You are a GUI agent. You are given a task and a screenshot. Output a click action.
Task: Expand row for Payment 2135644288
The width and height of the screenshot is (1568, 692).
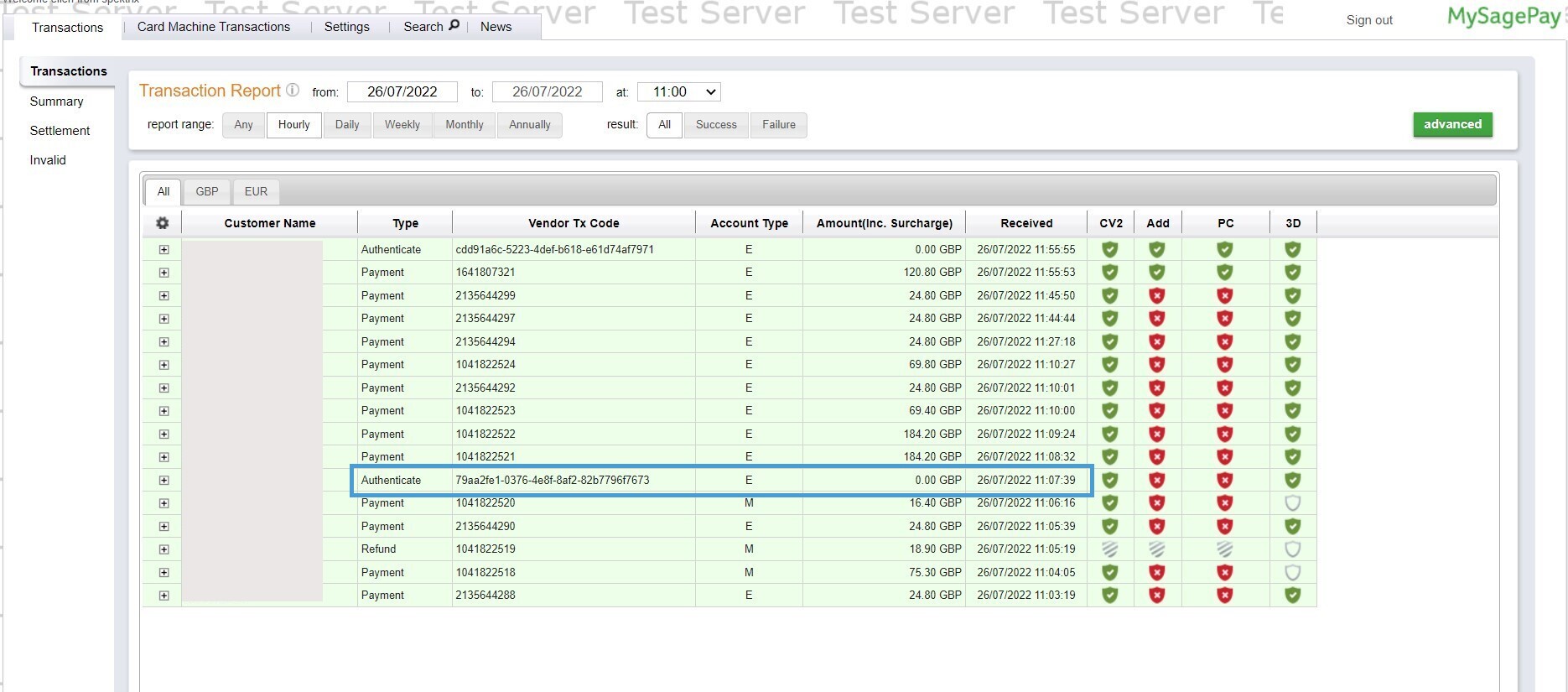(x=164, y=596)
